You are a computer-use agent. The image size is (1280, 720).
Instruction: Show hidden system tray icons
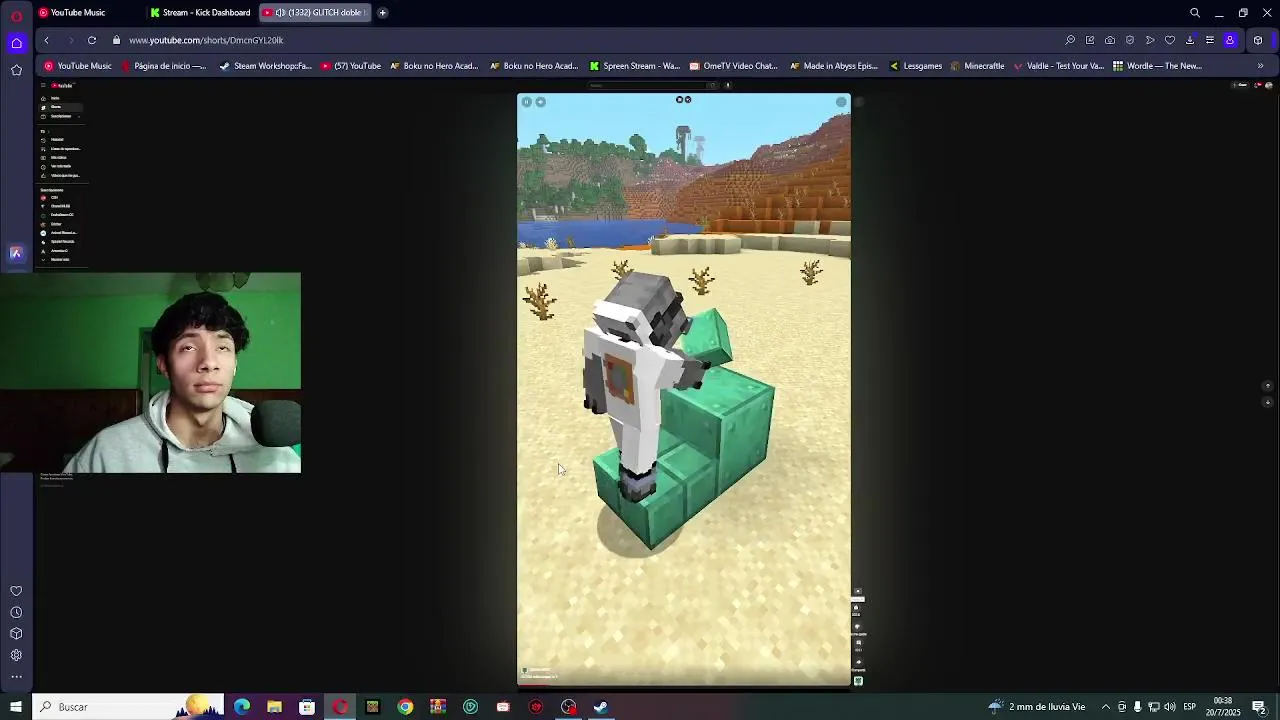1106,707
